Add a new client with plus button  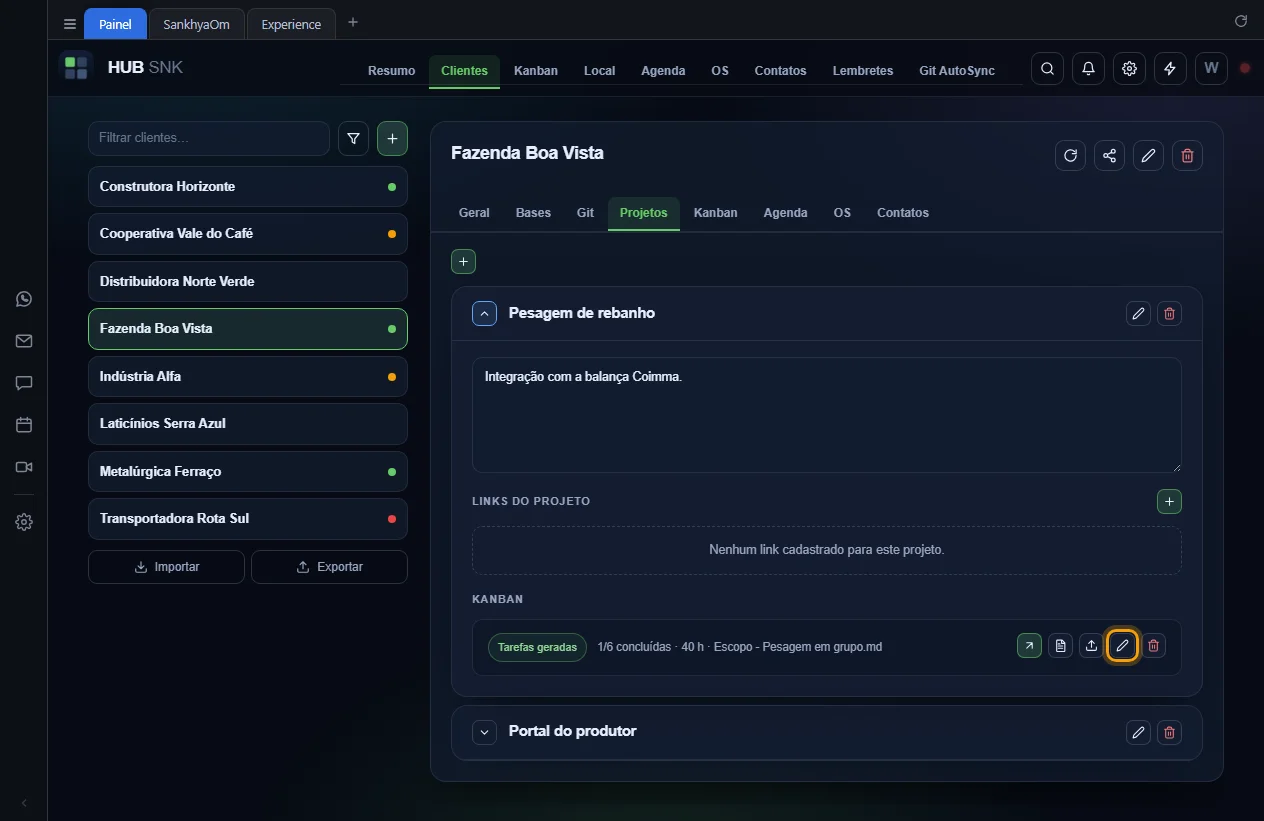click(392, 139)
